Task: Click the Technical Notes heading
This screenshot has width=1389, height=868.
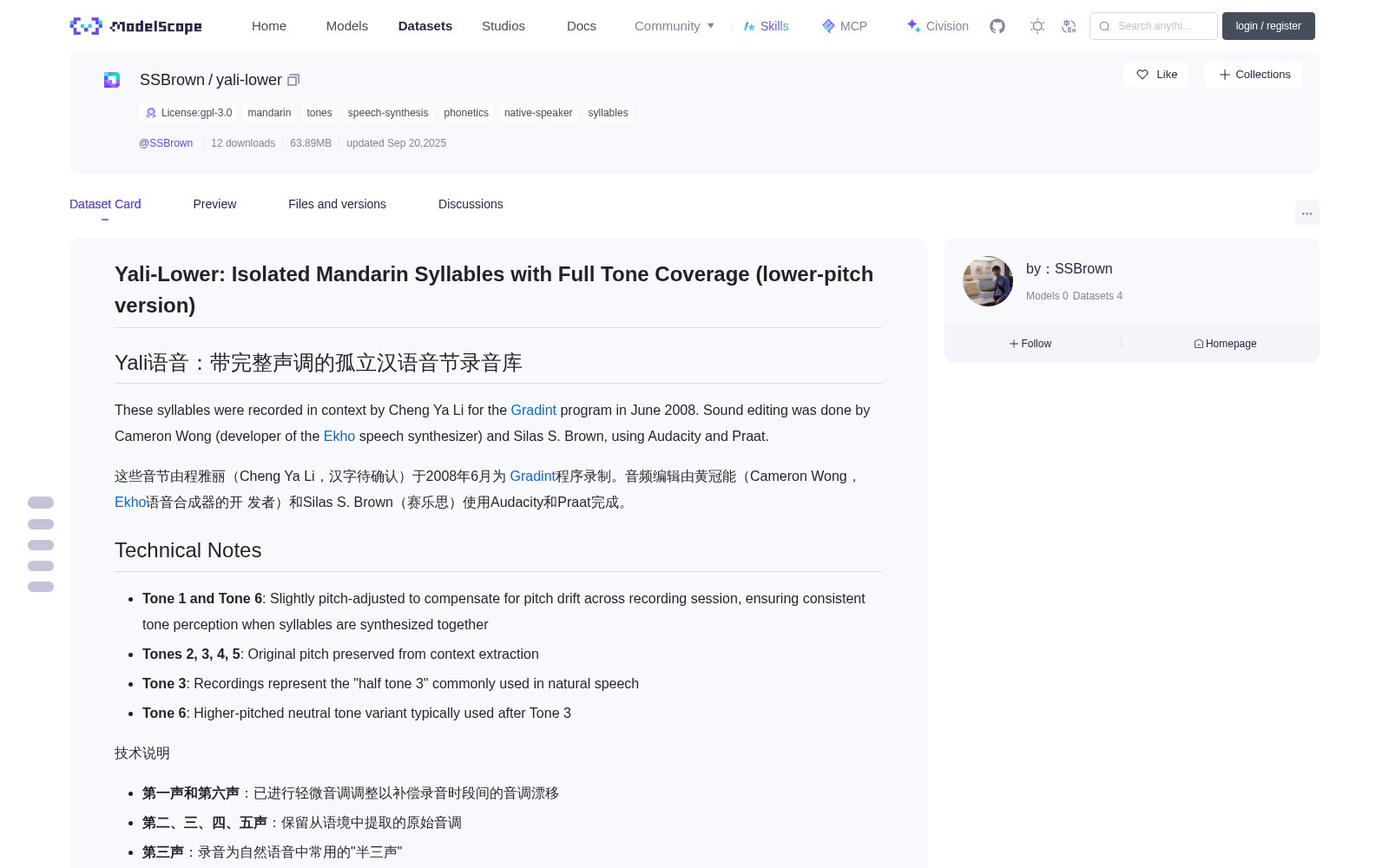Action: click(188, 550)
